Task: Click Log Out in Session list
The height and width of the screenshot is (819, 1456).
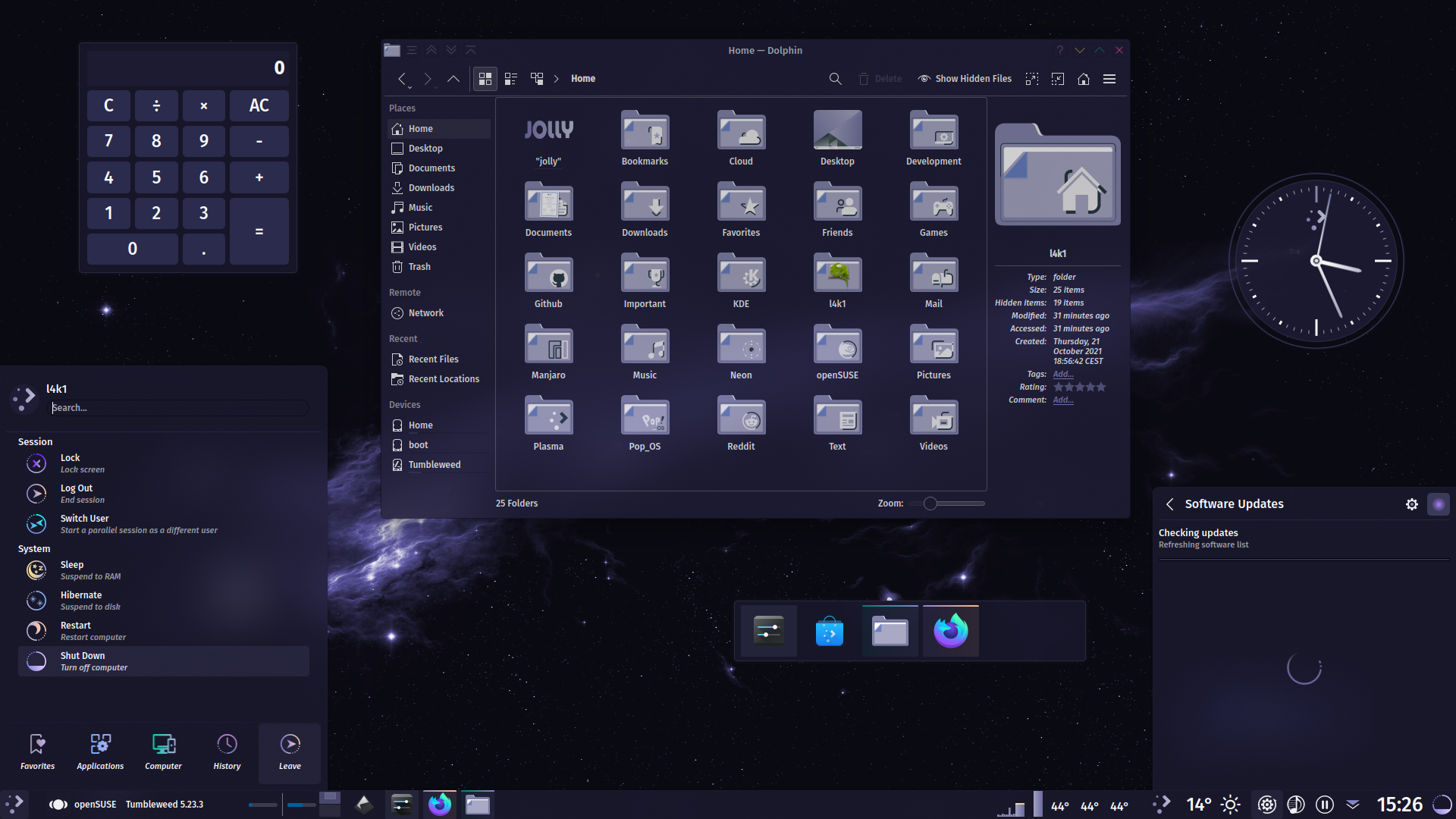Action: [x=164, y=494]
